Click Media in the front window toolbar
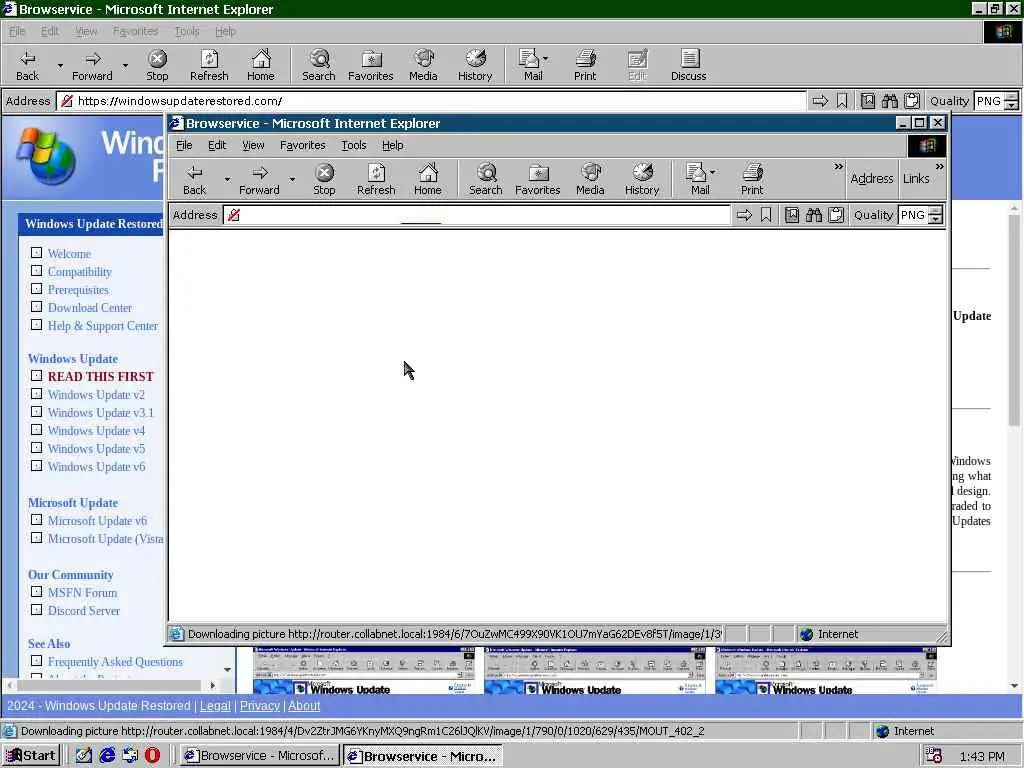 point(590,180)
